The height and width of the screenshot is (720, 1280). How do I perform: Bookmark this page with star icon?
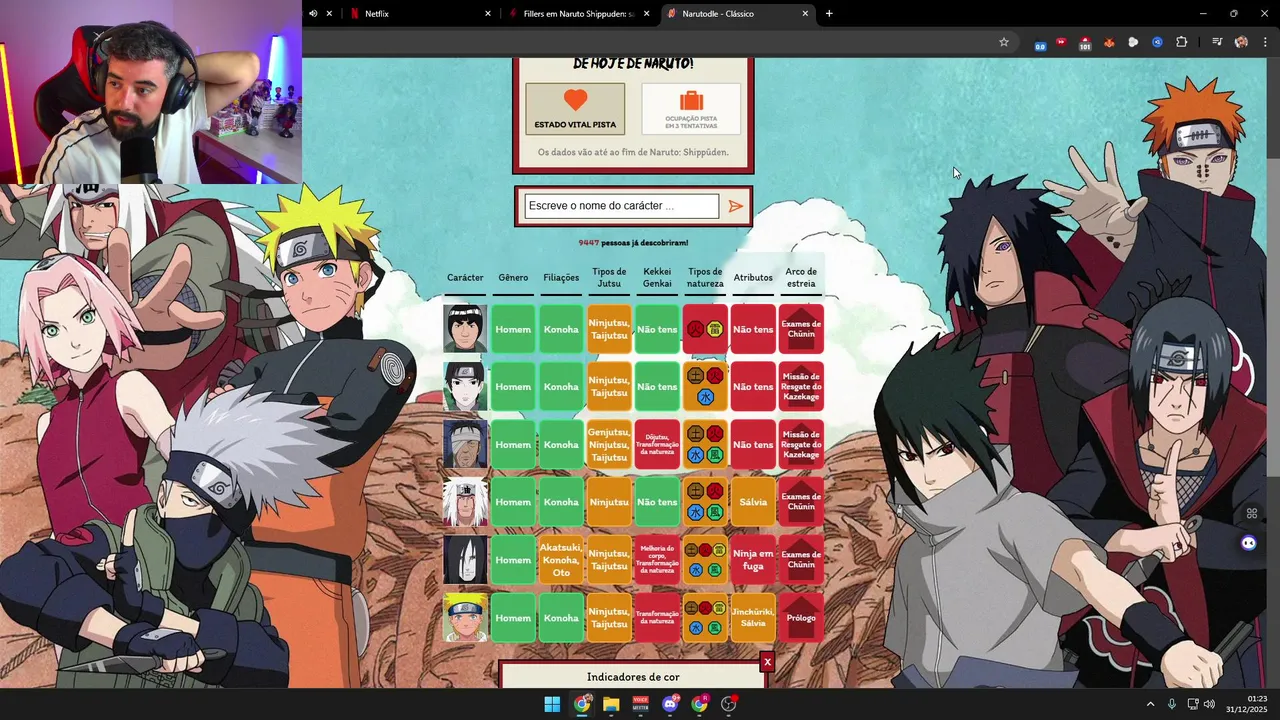coord(1004,42)
